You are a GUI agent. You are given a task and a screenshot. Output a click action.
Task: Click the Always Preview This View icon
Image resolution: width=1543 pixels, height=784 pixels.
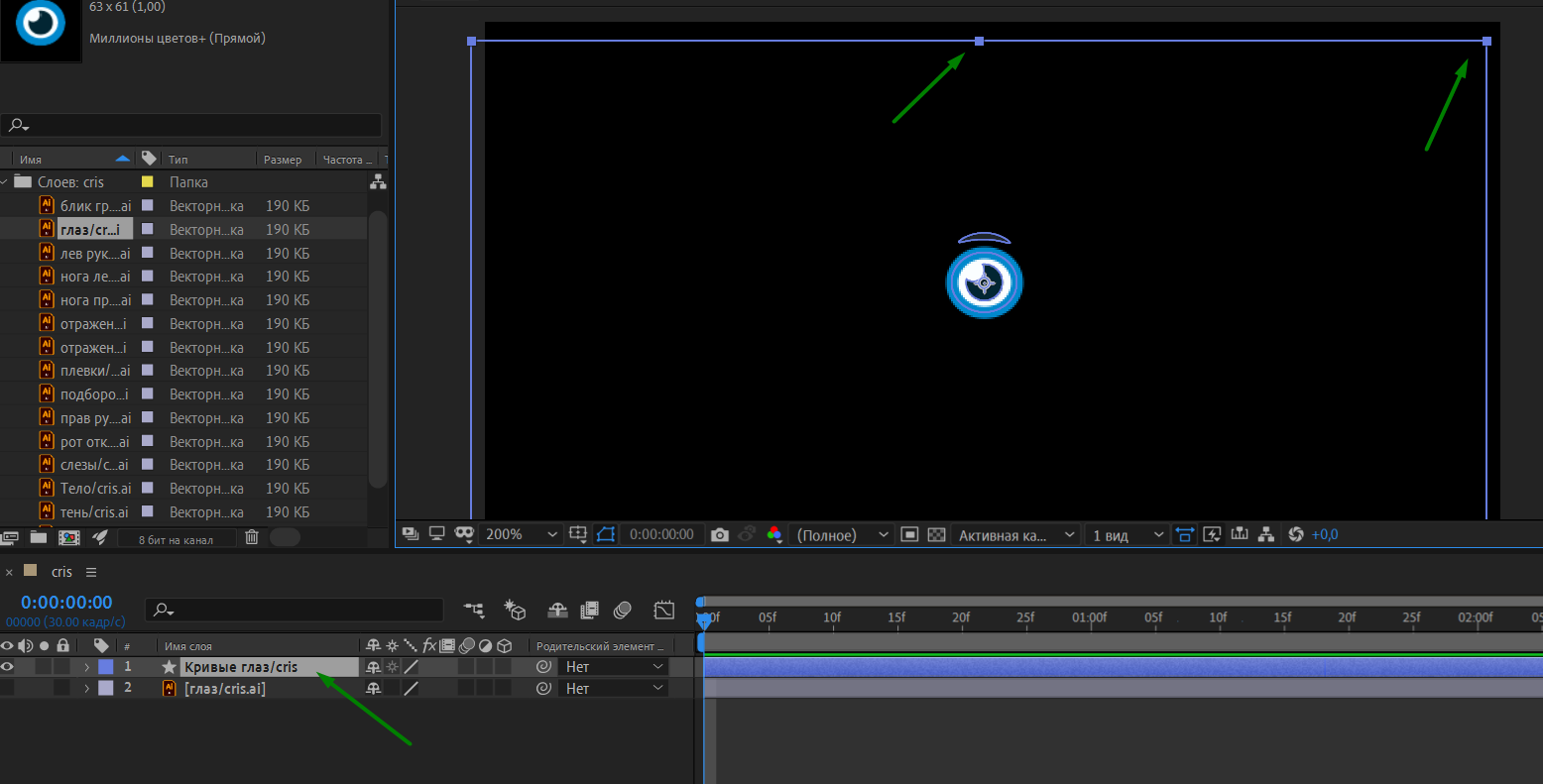tap(411, 533)
